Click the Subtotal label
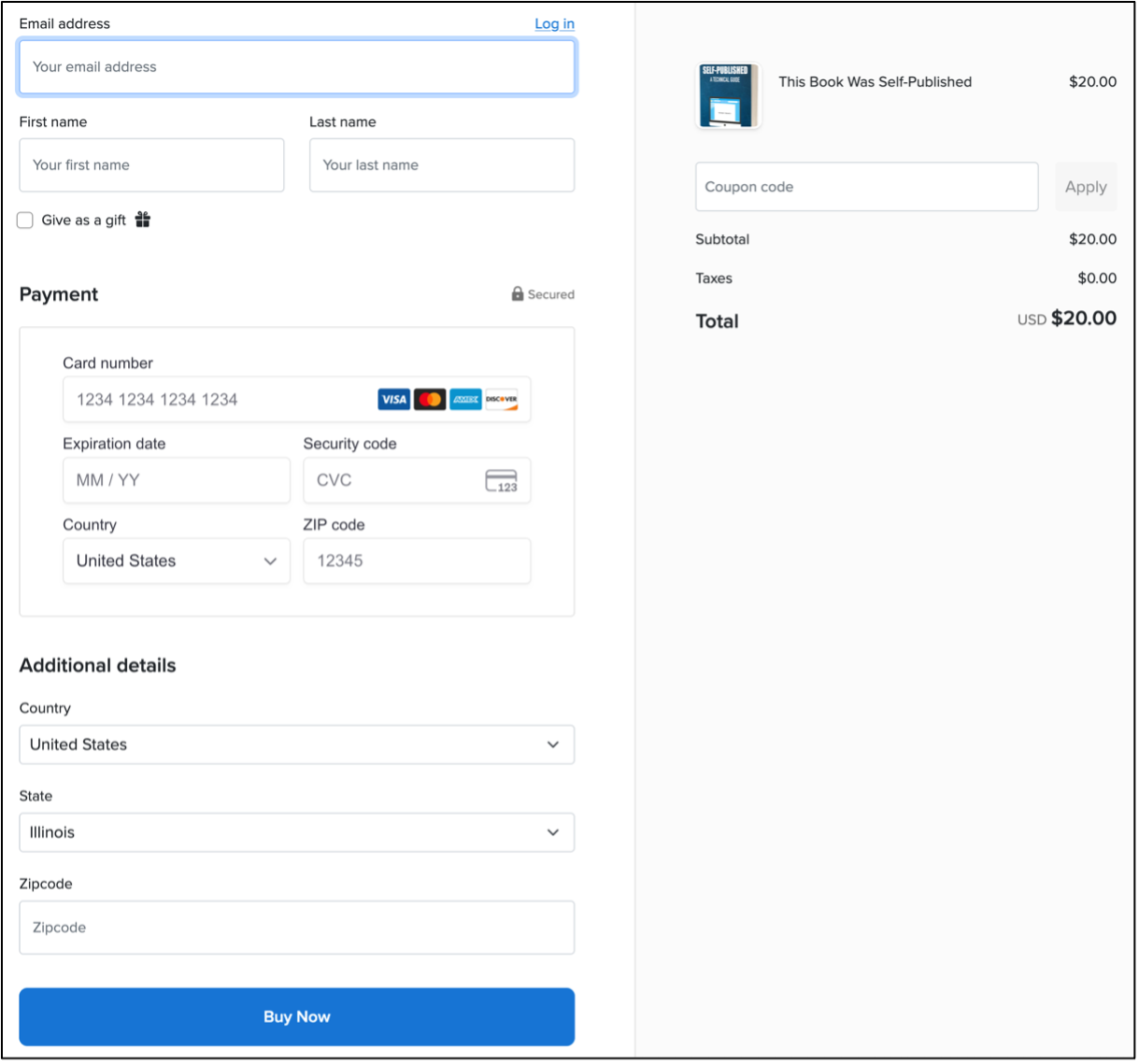The width and height of the screenshot is (1139, 1064). pos(722,239)
